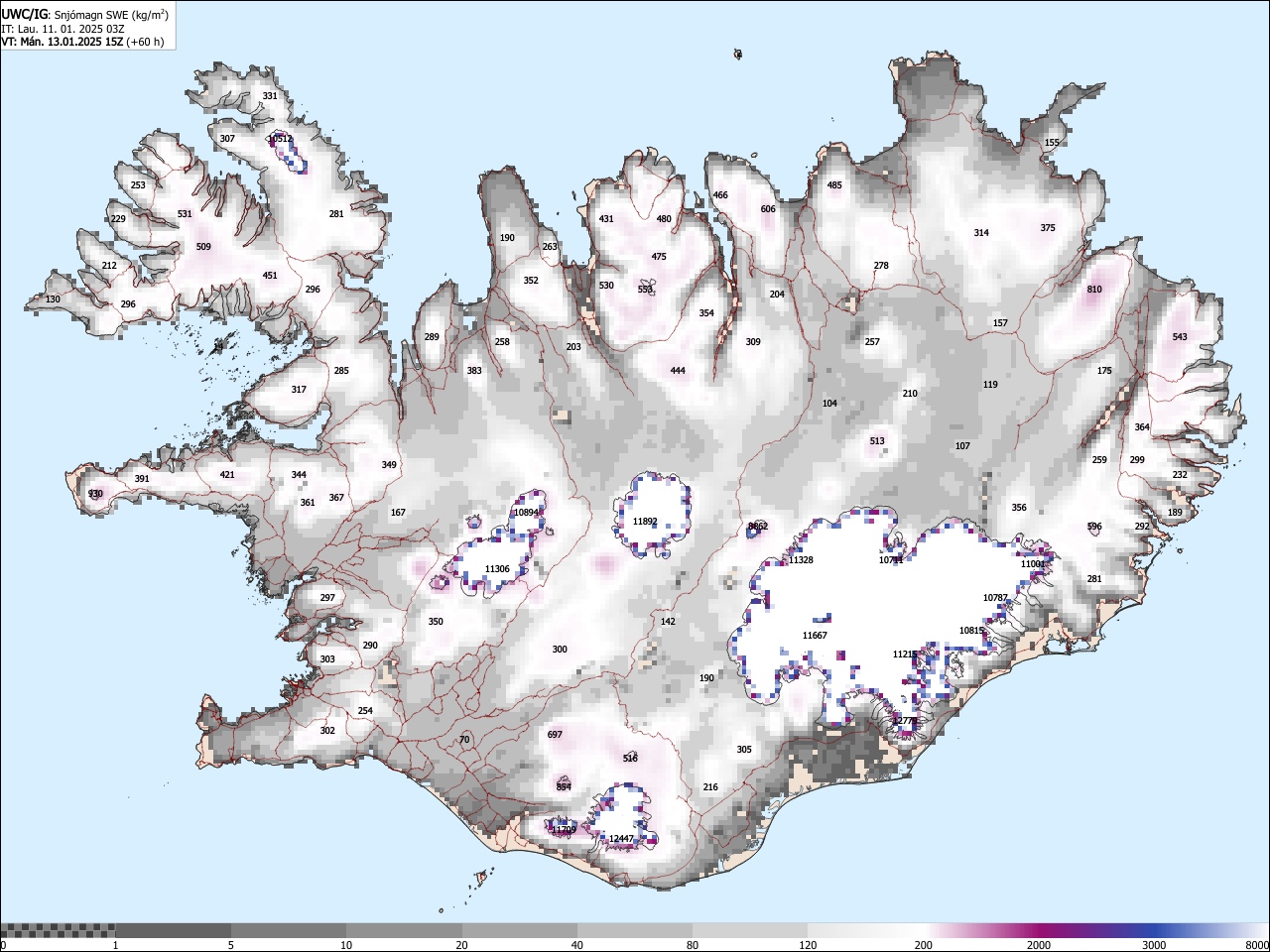Click the valid time line "VT: Mán. 13.01.2025 15Z"
Image resolution: width=1270 pixels, height=952 pixels.
[61, 42]
